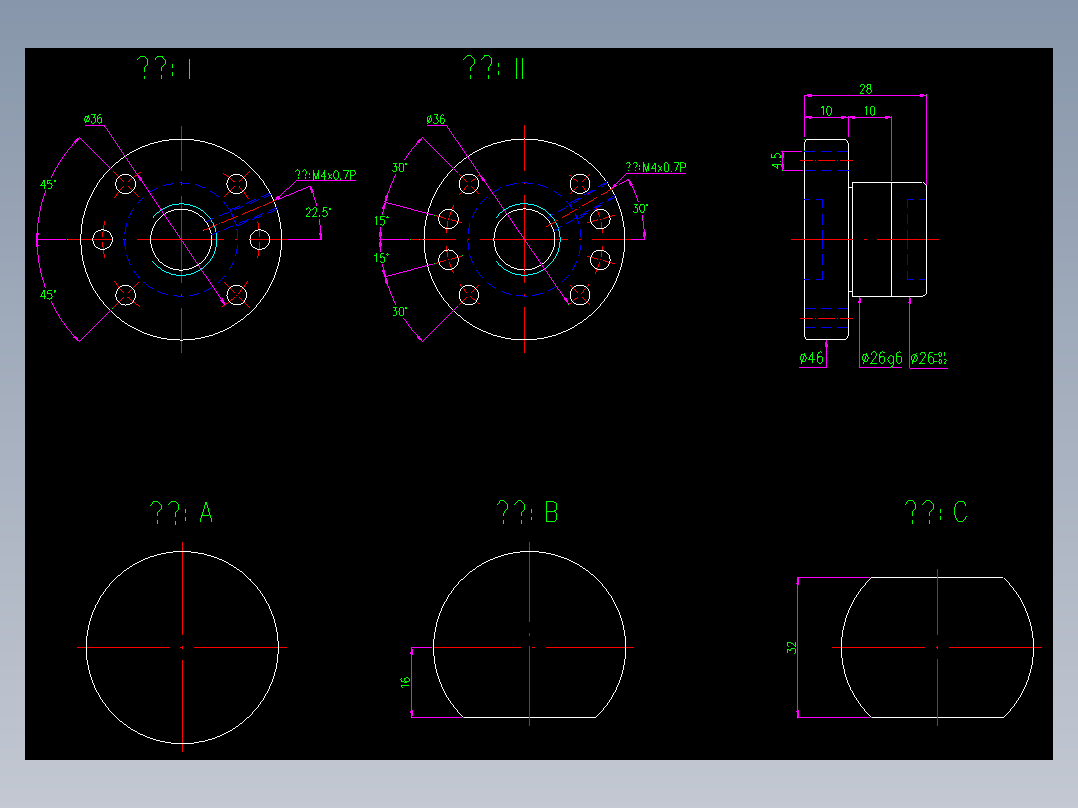Select the shape label ending in 'C'
The image size is (1078, 808).
(x=936, y=512)
